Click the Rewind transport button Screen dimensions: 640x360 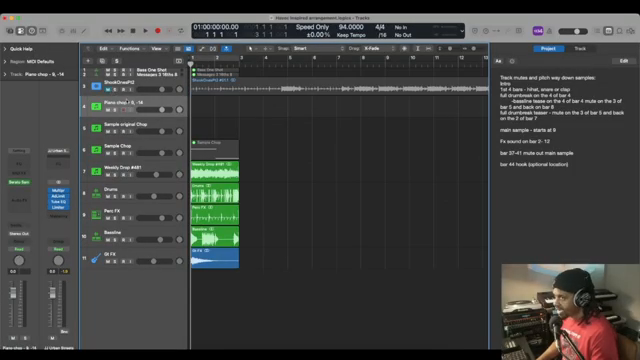point(108,31)
